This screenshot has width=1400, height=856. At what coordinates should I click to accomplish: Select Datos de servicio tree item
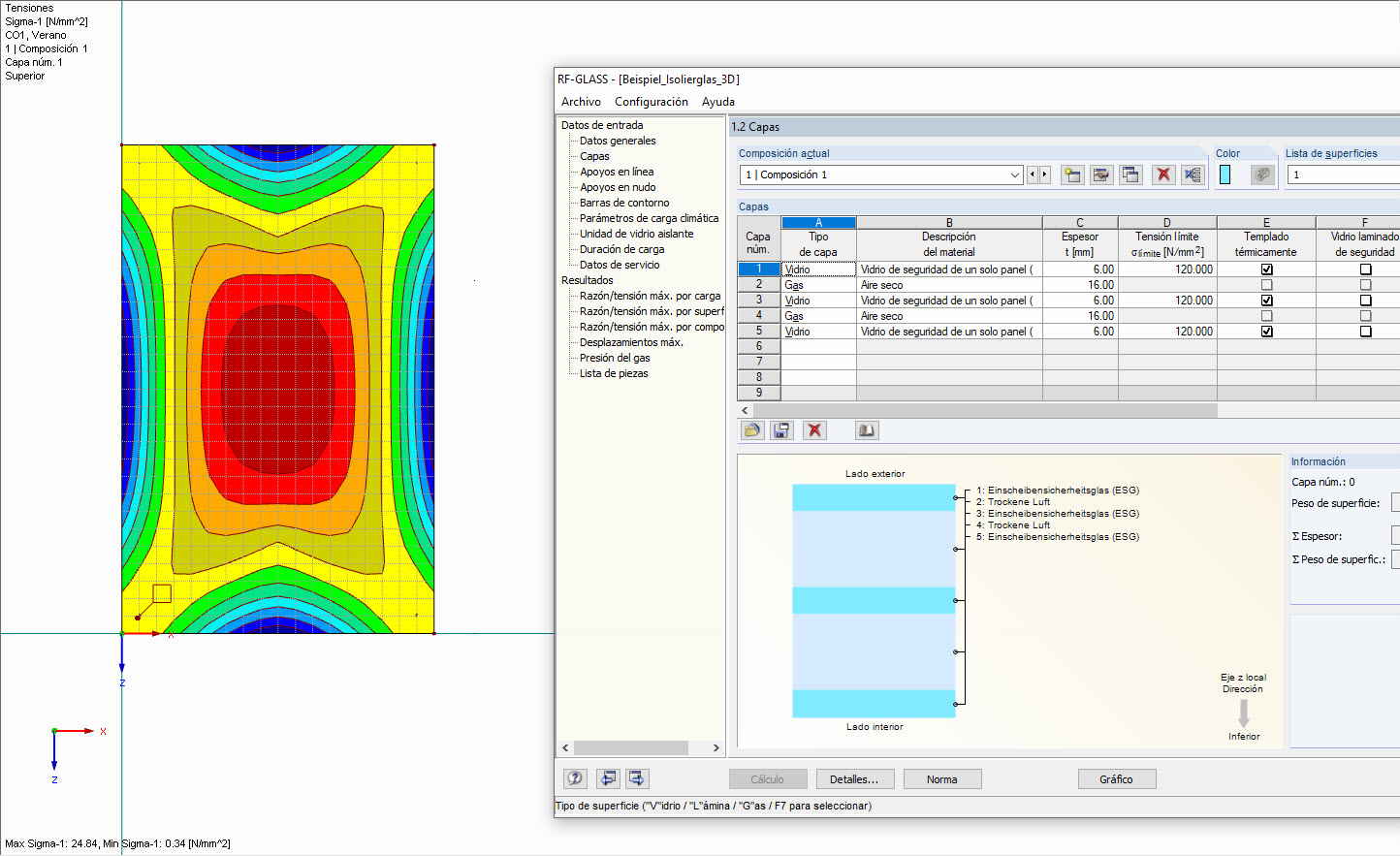point(620,265)
